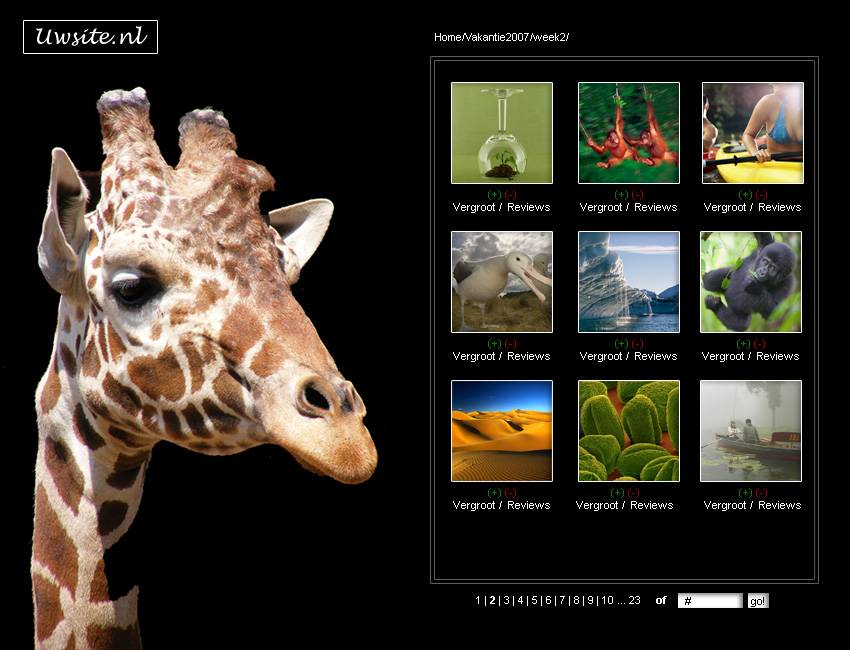Open the foggy boat thumbnail
Image resolution: width=850 pixels, height=650 pixels.
(751, 431)
